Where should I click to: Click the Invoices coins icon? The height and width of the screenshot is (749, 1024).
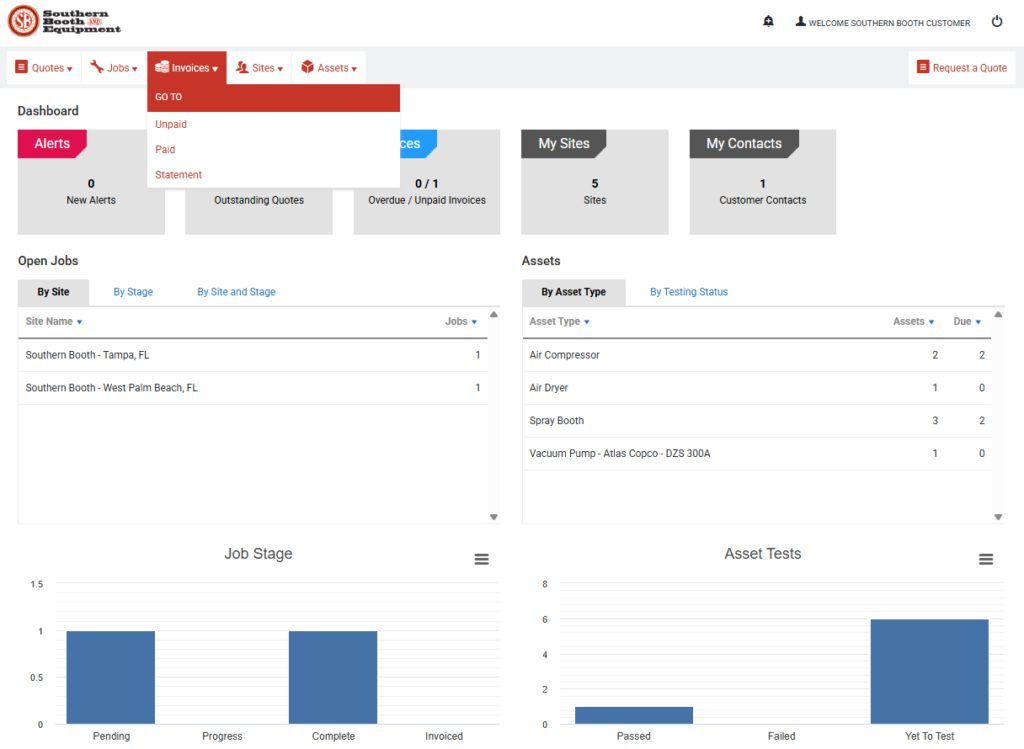coord(161,67)
